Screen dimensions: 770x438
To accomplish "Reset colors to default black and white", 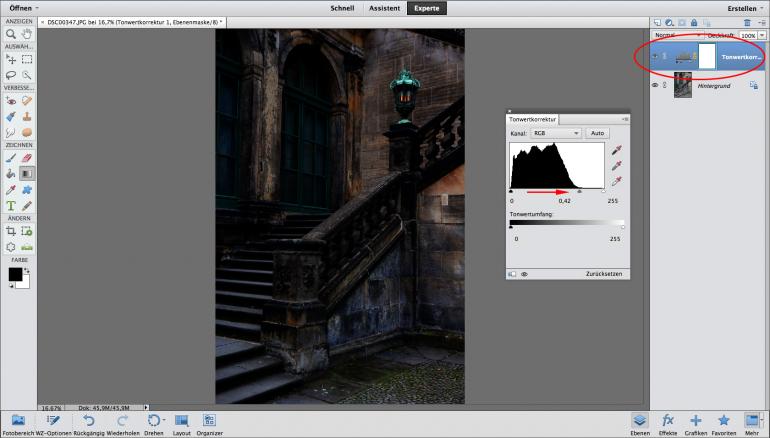I will [11, 286].
